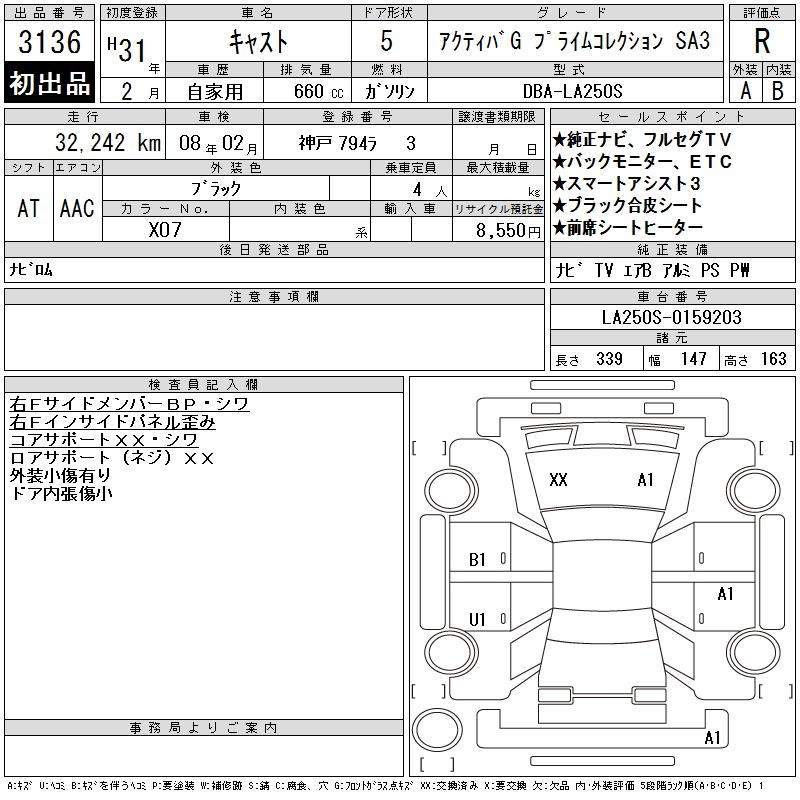Viewport: 800px width, 800px height.
Task: Select the A1 mark on the hood
Action: [645, 480]
